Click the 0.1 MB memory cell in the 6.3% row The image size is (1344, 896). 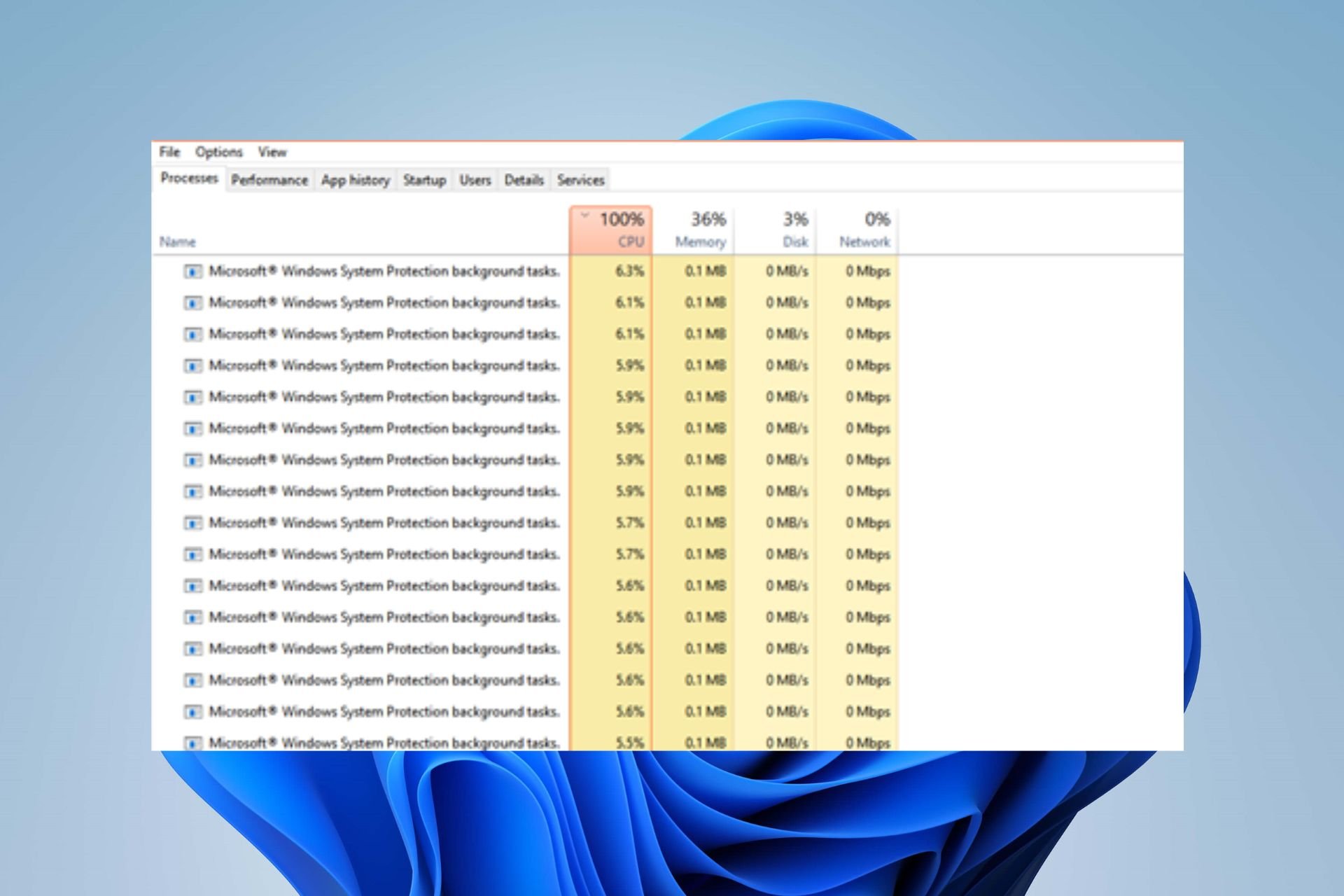point(694,272)
